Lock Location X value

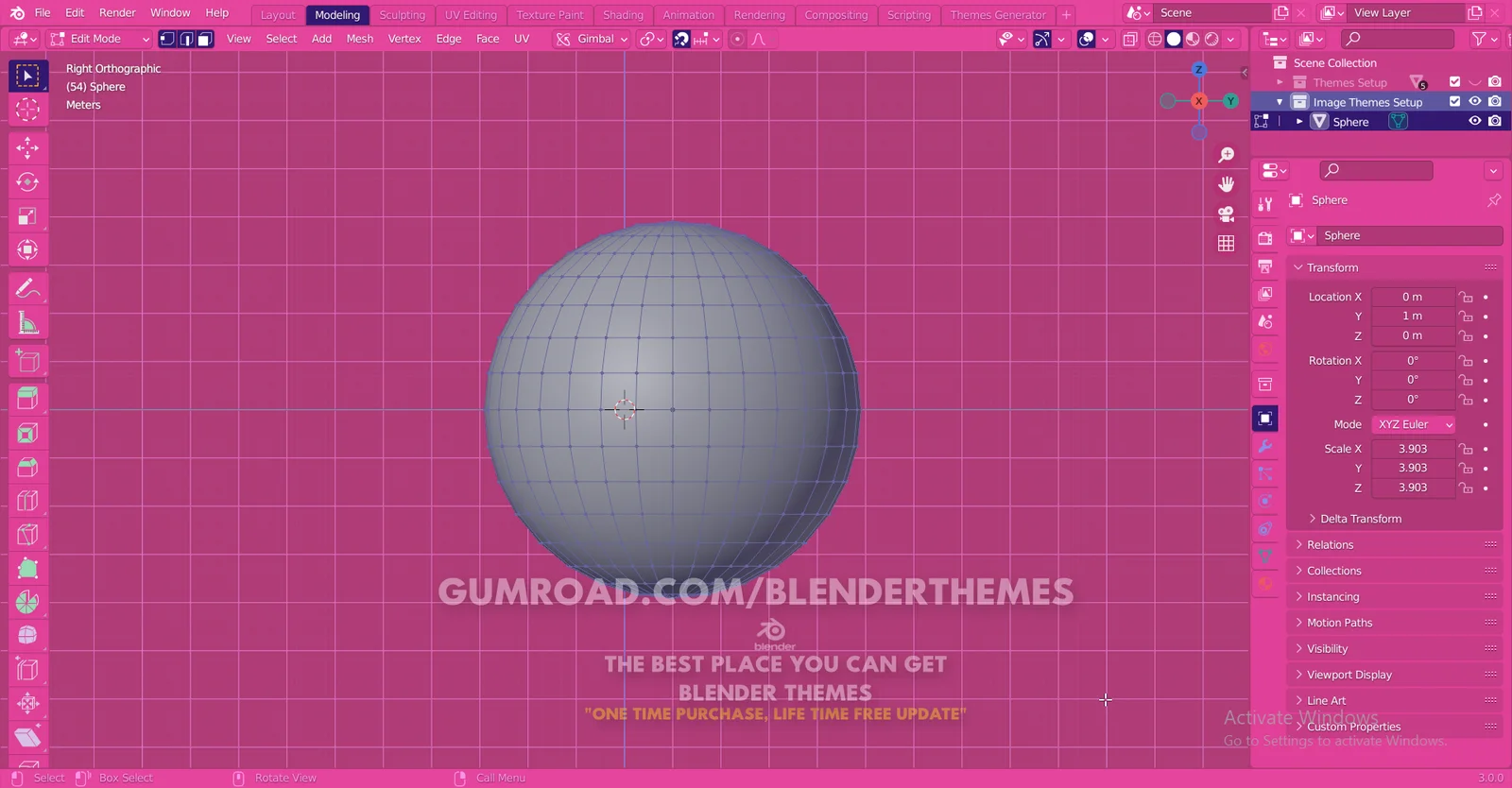click(x=1466, y=297)
